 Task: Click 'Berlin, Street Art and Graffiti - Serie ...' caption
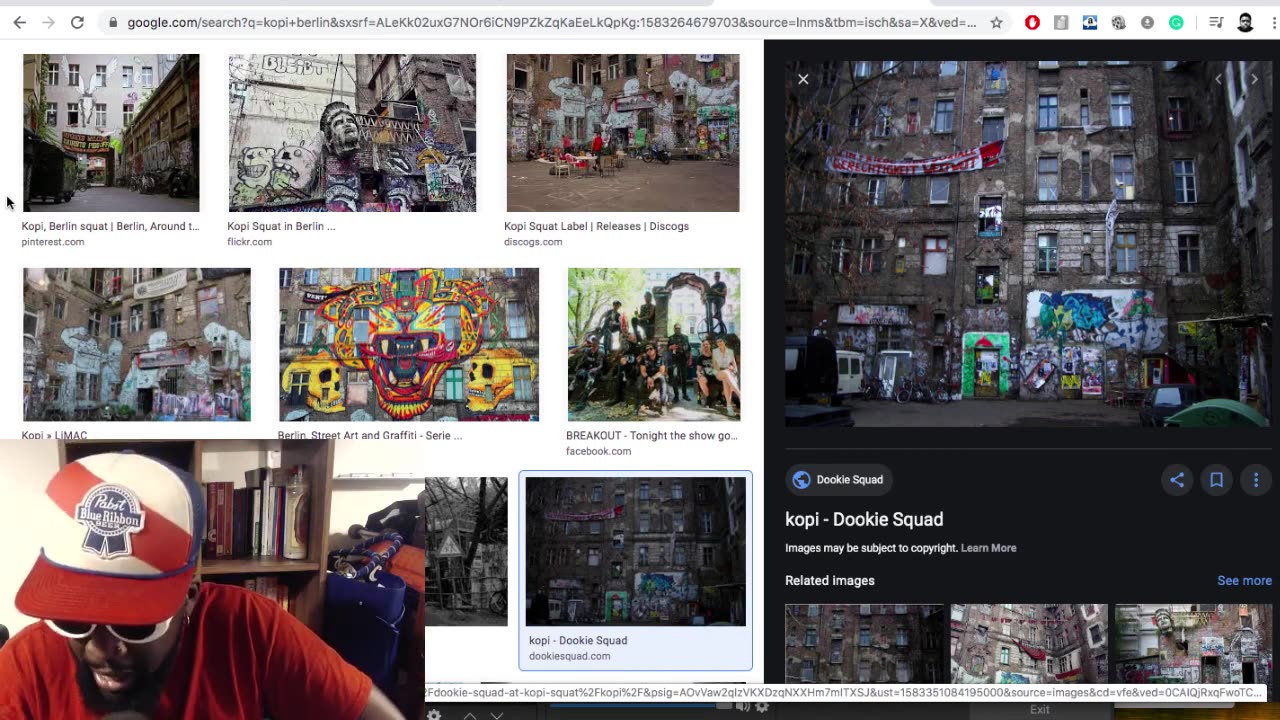click(370, 435)
